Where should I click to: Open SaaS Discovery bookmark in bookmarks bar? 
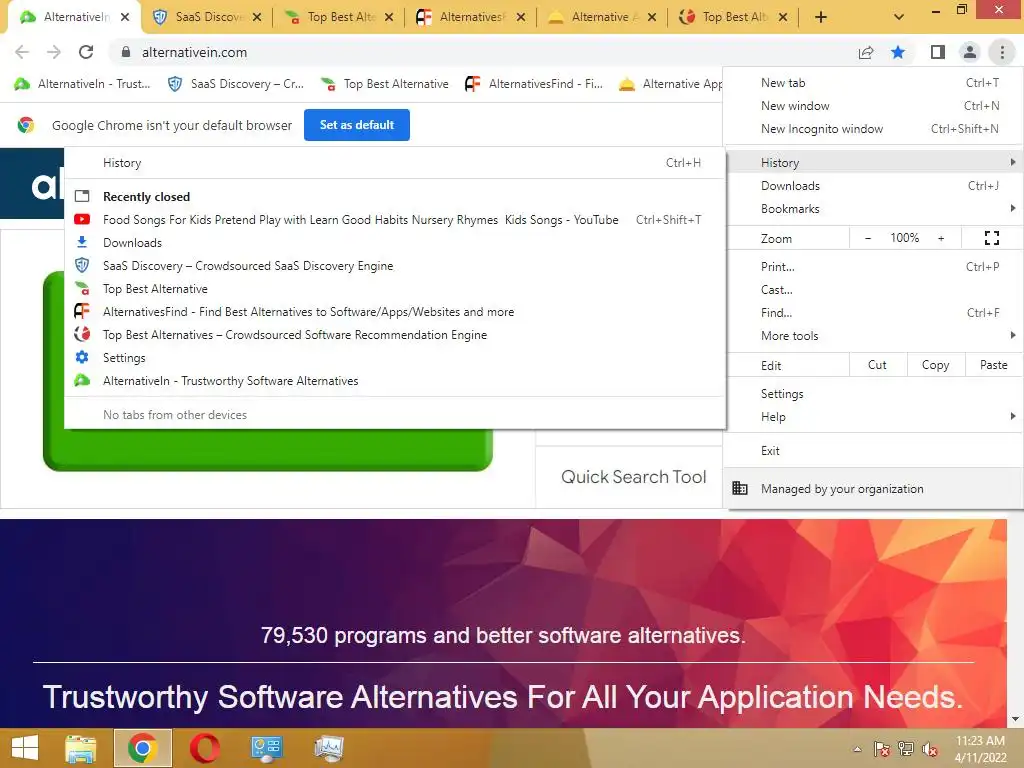[x=236, y=84]
